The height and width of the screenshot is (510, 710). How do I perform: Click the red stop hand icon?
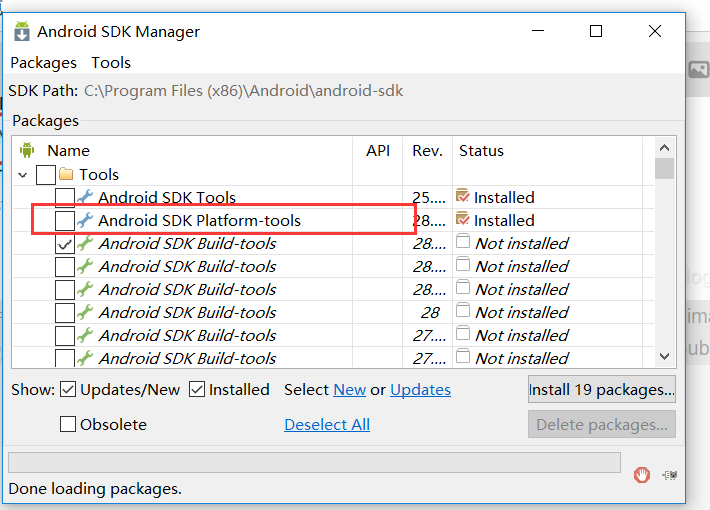pyautogui.click(x=642, y=475)
